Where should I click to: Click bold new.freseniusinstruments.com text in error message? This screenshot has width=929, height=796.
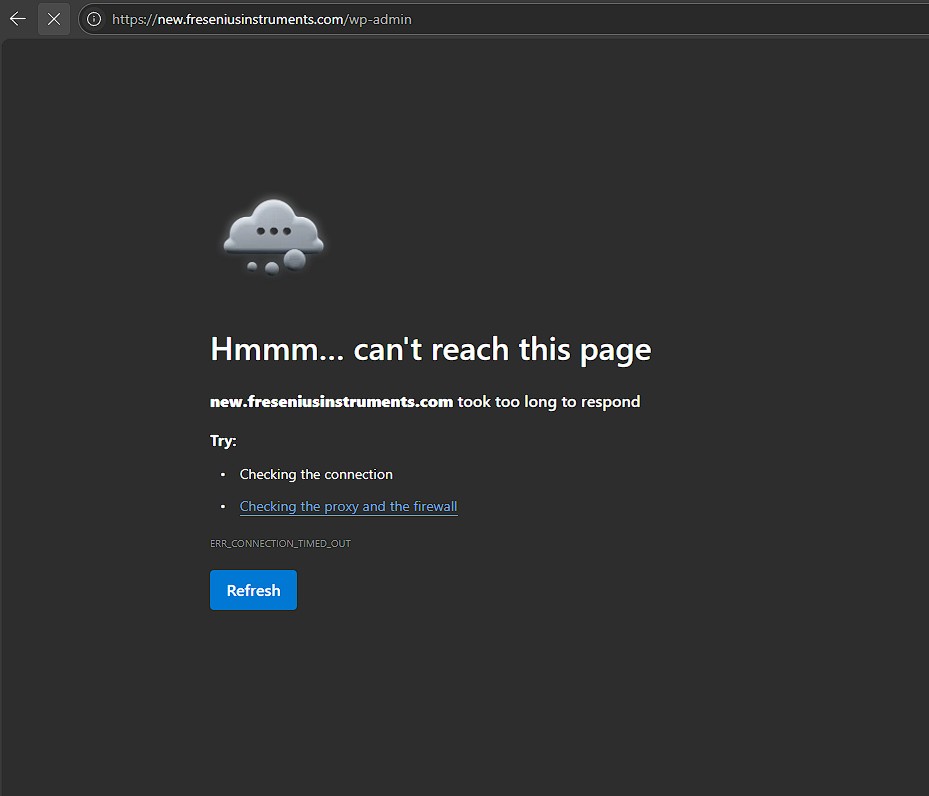(x=331, y=402)
